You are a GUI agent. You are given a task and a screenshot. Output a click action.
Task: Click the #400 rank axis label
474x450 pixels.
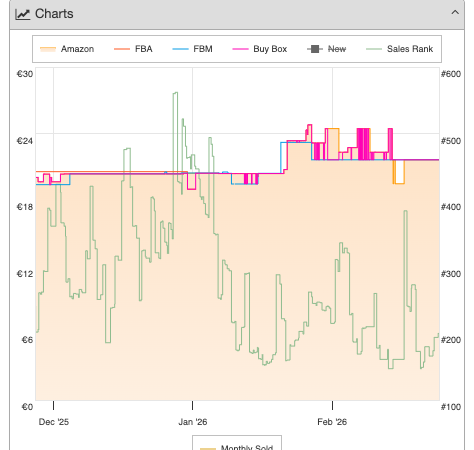(x=451, y=207)
